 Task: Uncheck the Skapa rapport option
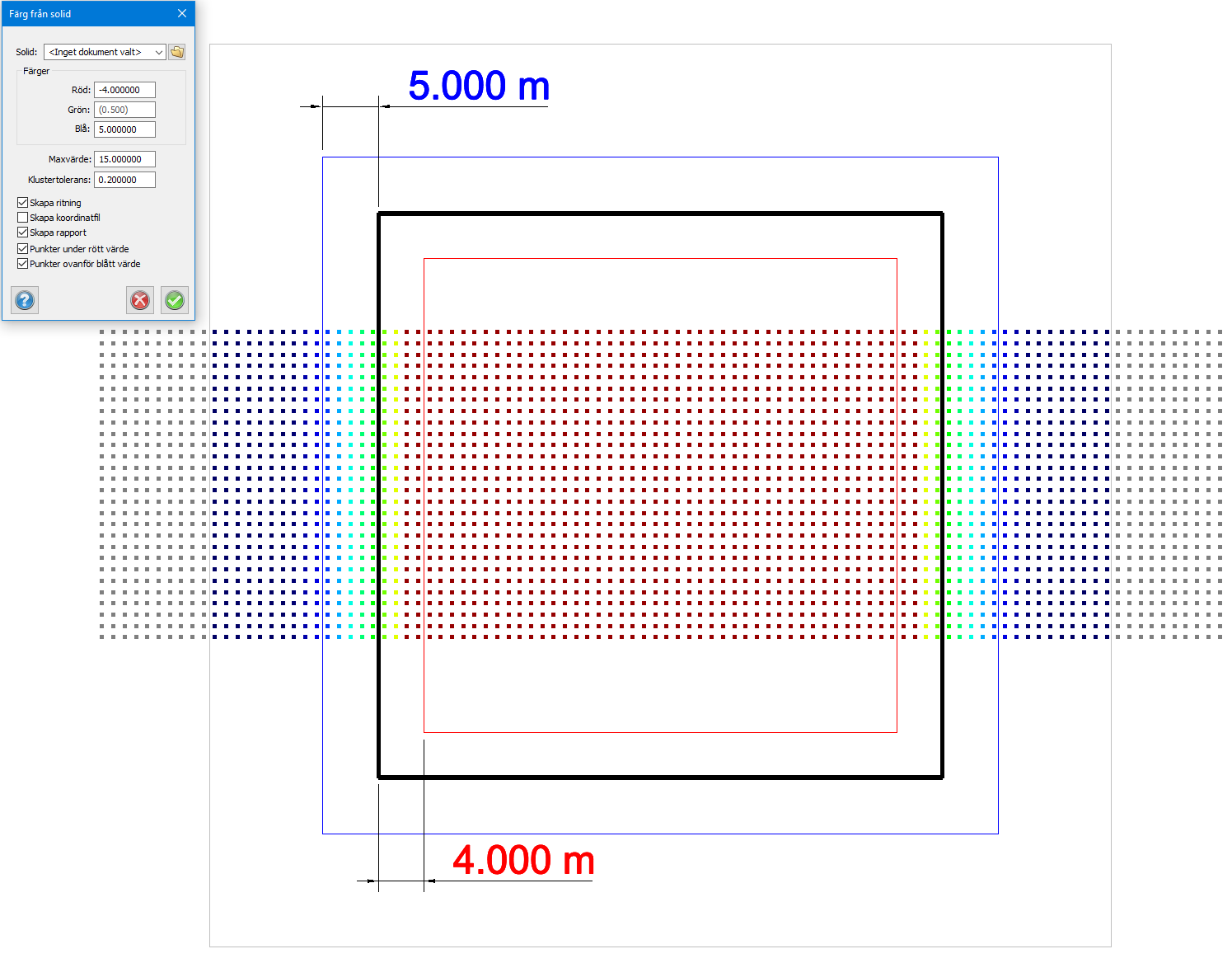tap(23, 233)
